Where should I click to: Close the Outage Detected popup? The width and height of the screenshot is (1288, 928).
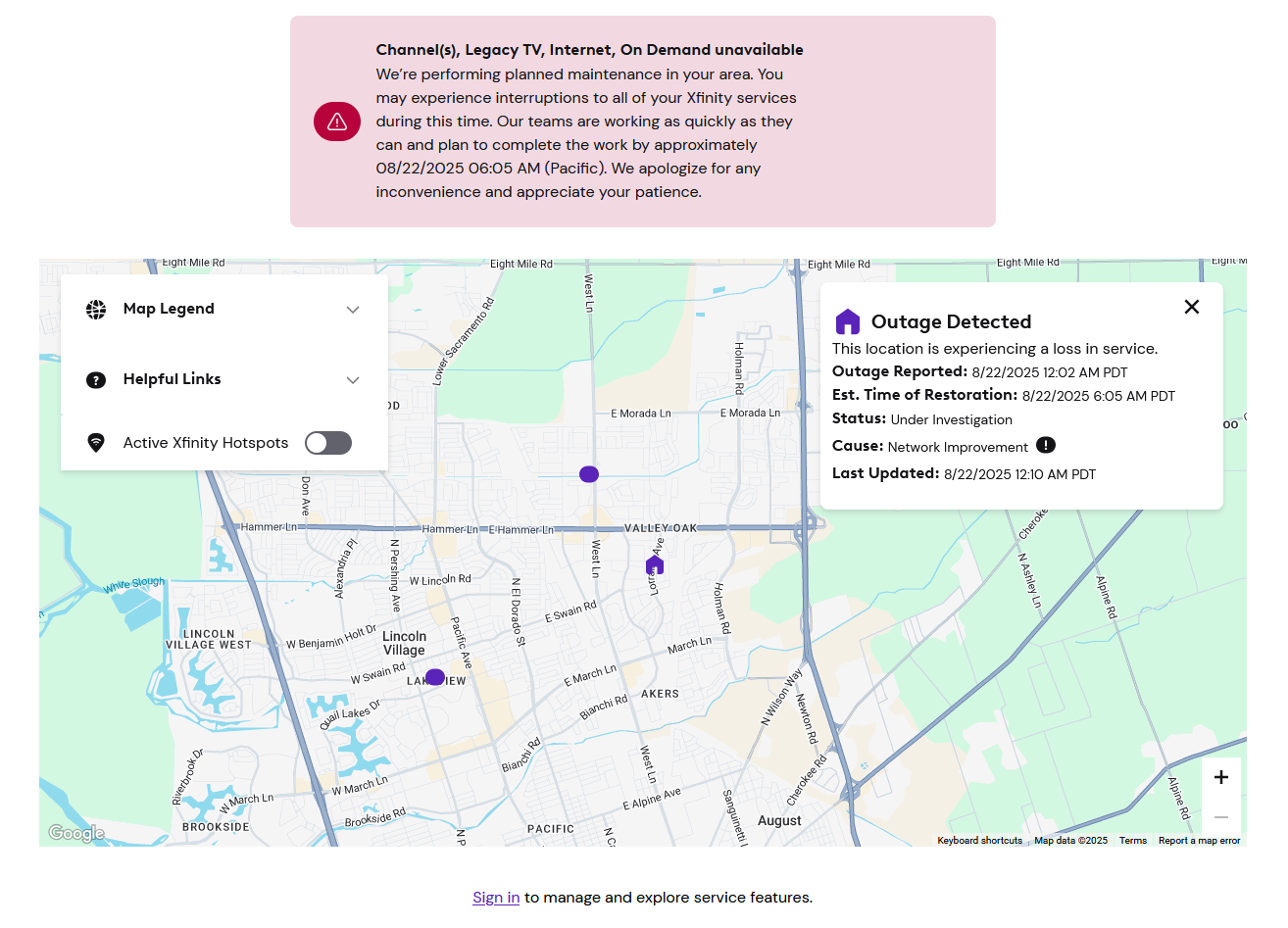point(1192,307)
